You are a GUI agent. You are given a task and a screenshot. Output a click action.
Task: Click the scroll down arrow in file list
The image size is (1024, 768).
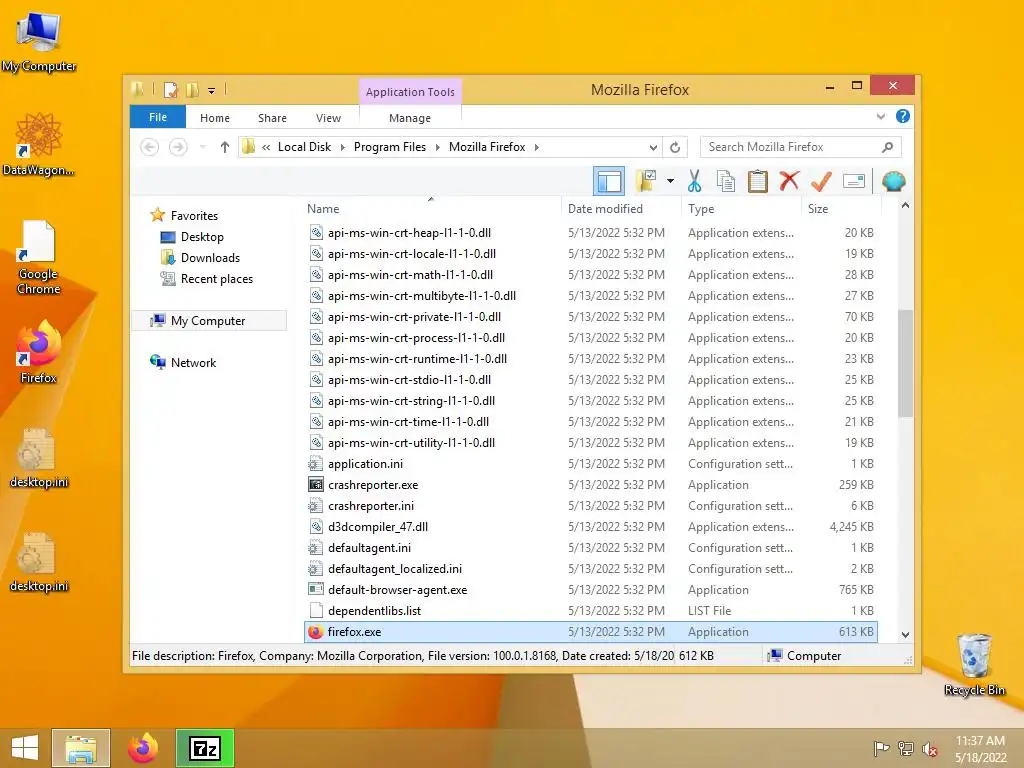coord(905,634)
